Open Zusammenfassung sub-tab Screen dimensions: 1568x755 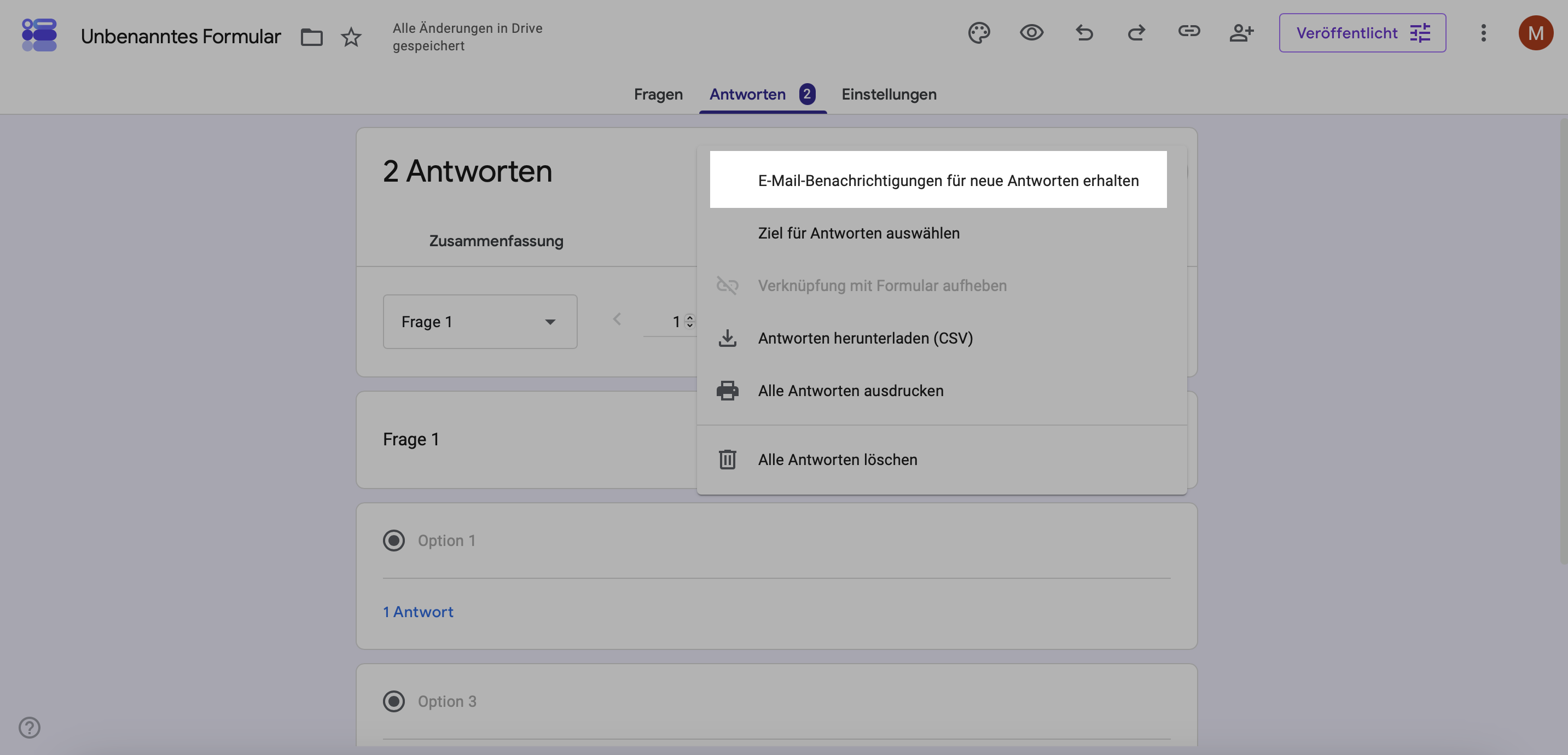click(496, 241)
